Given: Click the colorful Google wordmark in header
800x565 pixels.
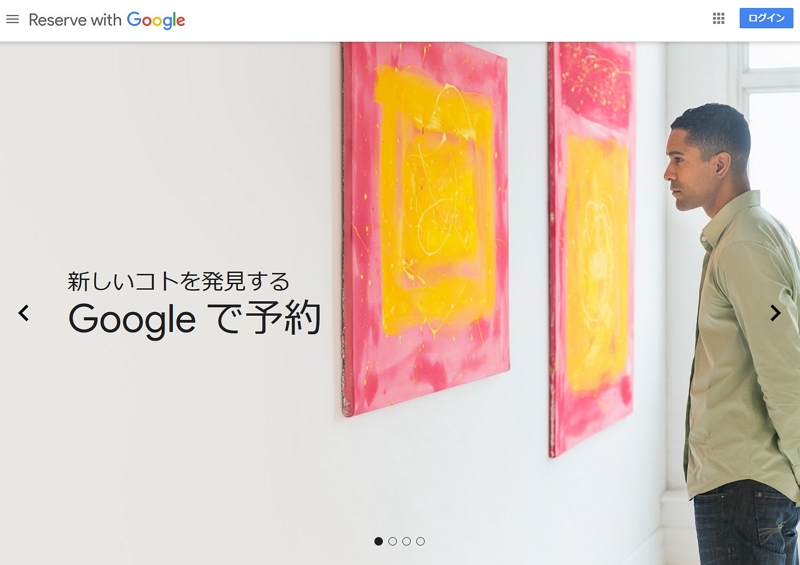Looking at the screenshot, I should pyautogui.click(x=156, y=20).
